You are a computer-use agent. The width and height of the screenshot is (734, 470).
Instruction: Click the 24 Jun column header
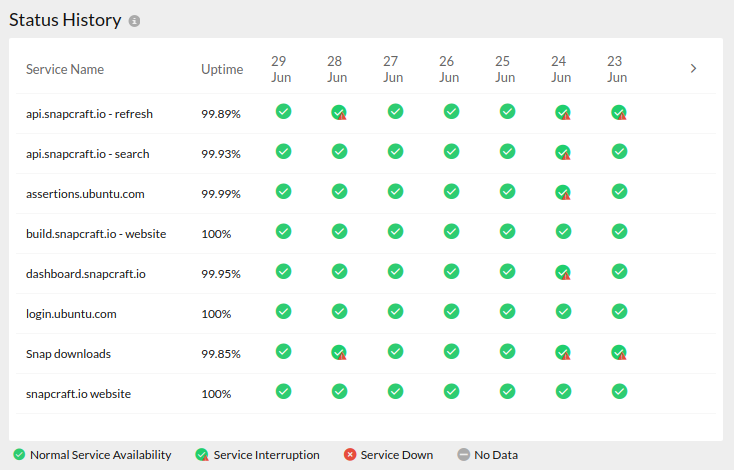tap(561, 69)
